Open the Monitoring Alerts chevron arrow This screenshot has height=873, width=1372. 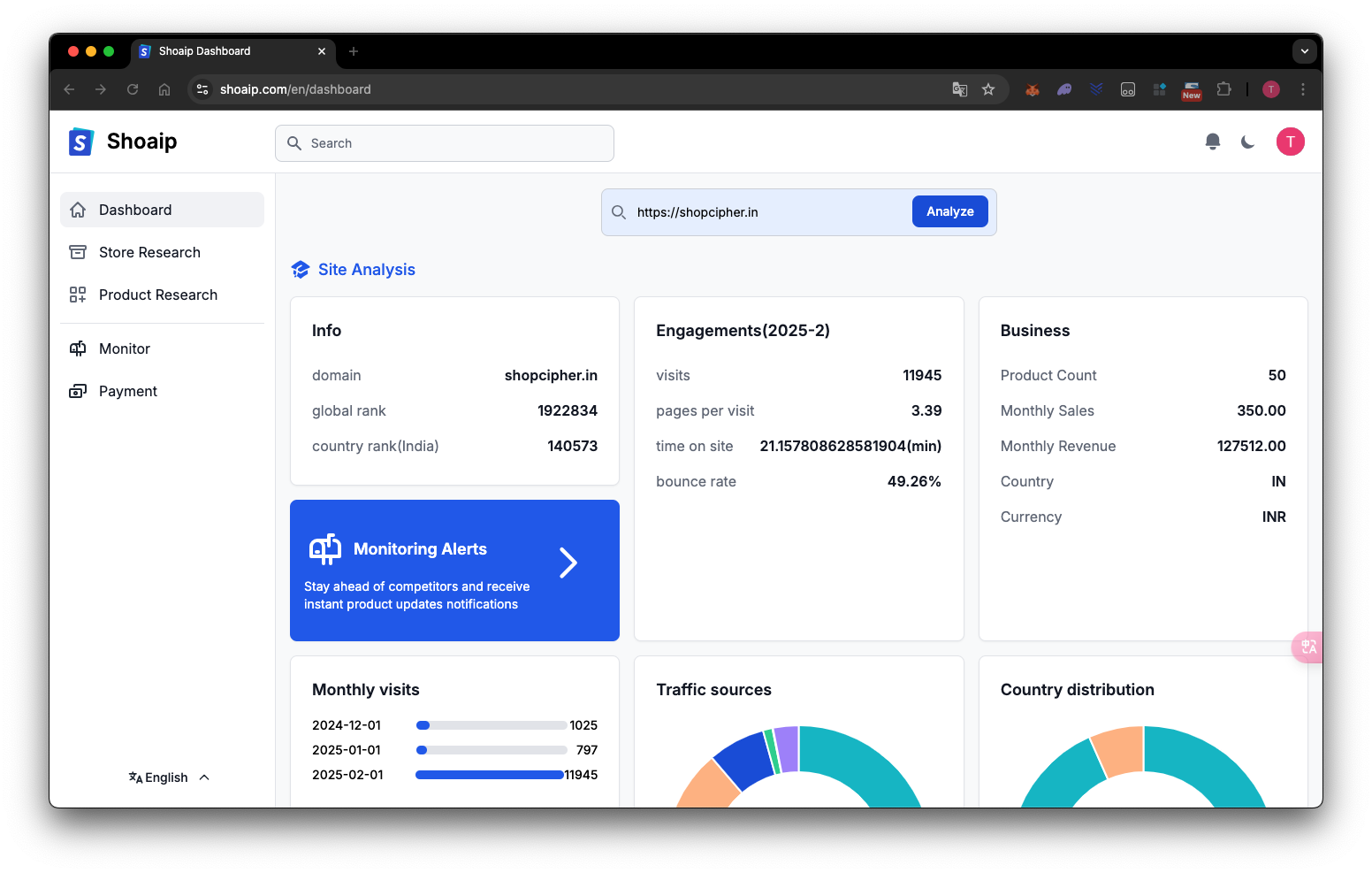[x=568, y=563]
